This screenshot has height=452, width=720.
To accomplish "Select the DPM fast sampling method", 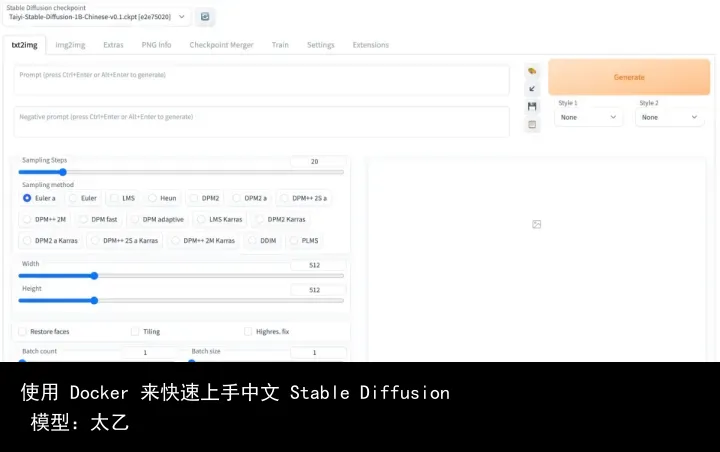I will pos(99,219).
